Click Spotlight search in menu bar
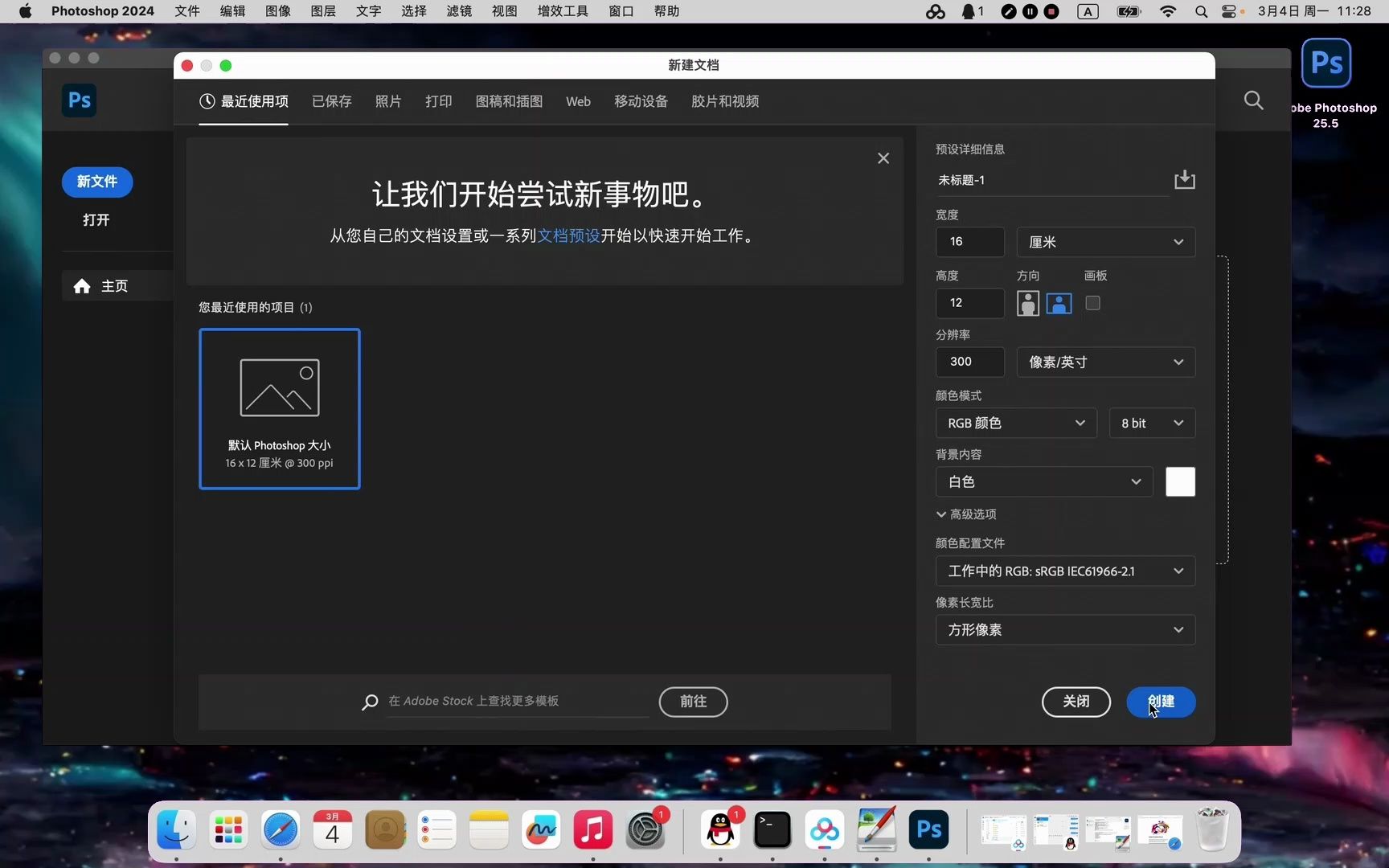1389x868 pixels. [x=1201, y=11]
